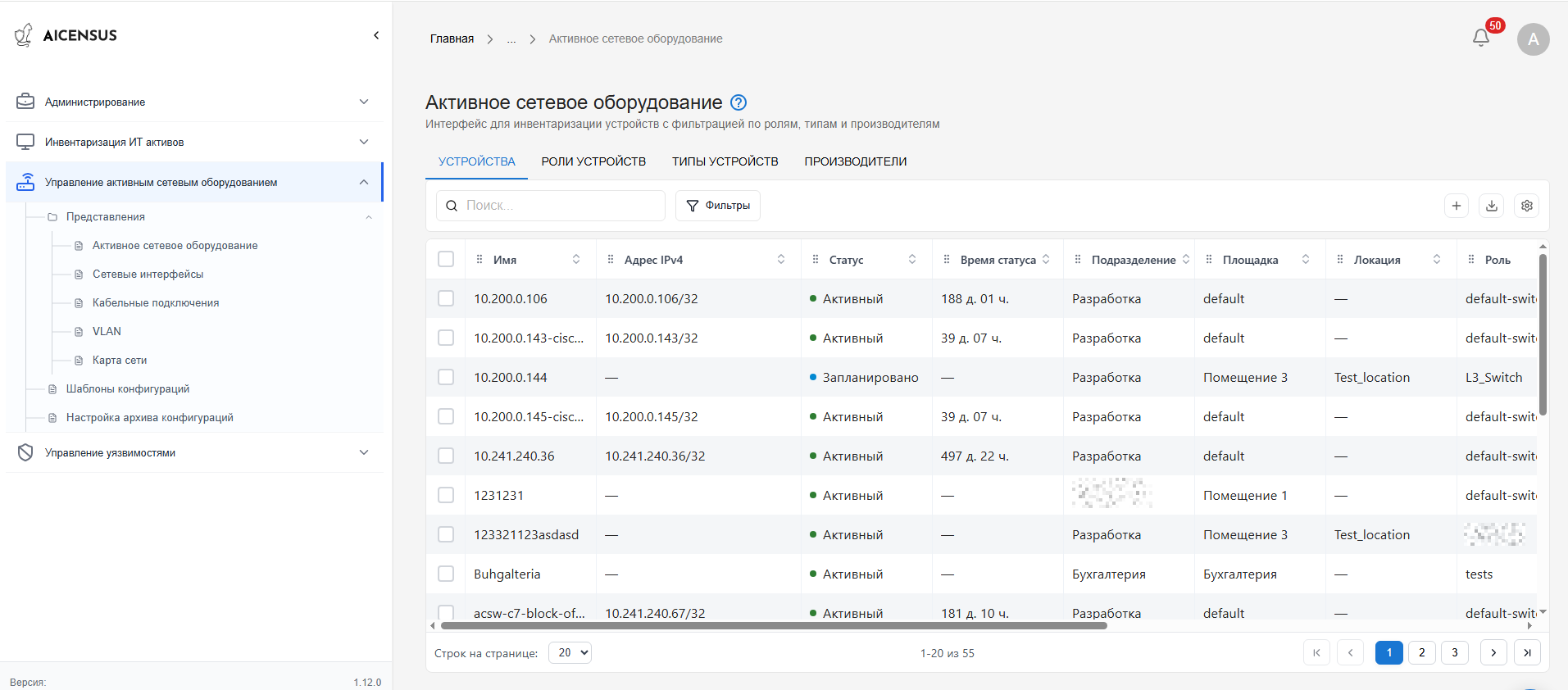Switch to РОЛИ УСТРОЙСТВ tab
The image size is (1568, 690).
point(593,161)
